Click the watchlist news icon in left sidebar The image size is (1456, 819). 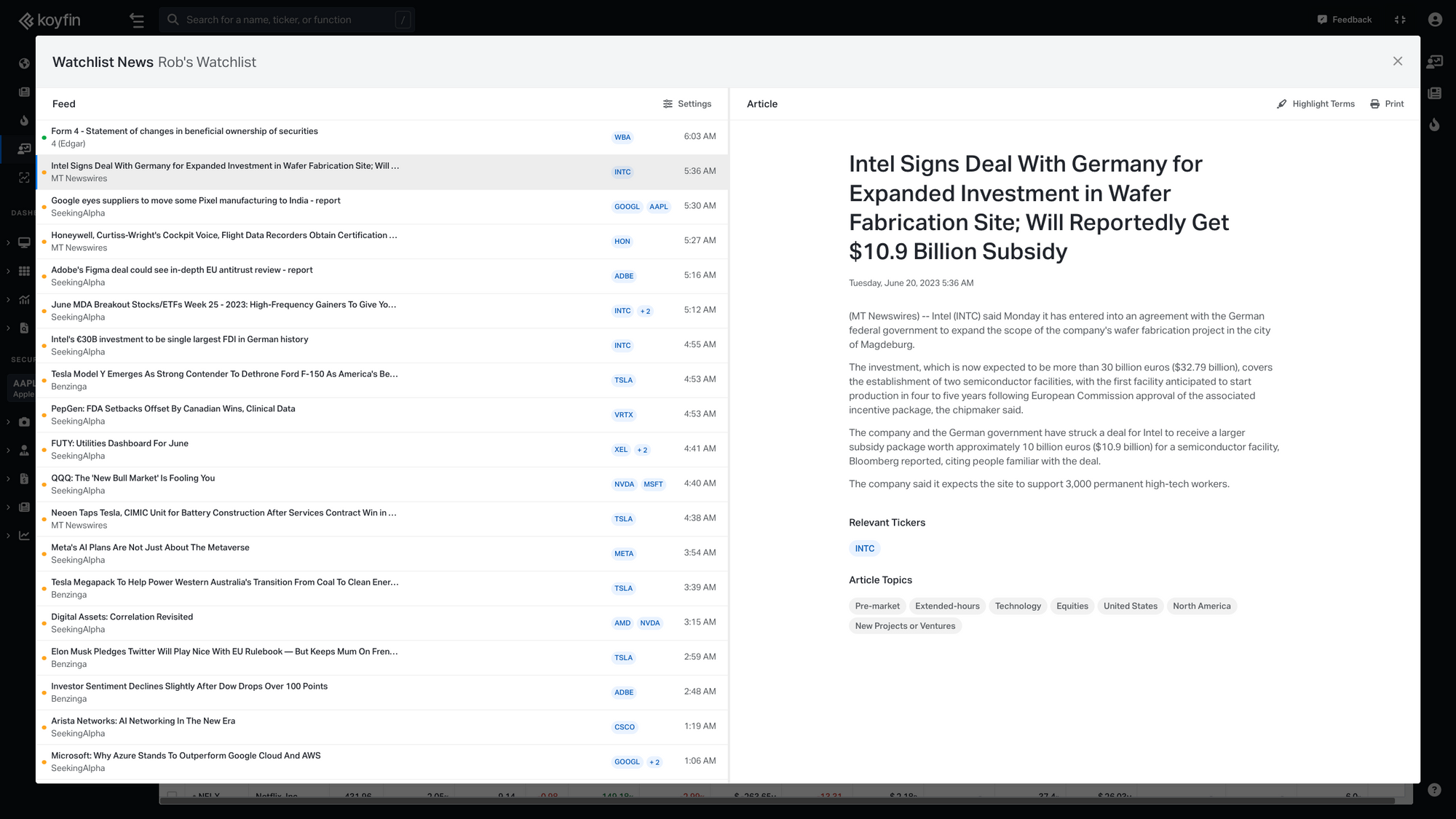pyautogui.click(x=24, y=149)
